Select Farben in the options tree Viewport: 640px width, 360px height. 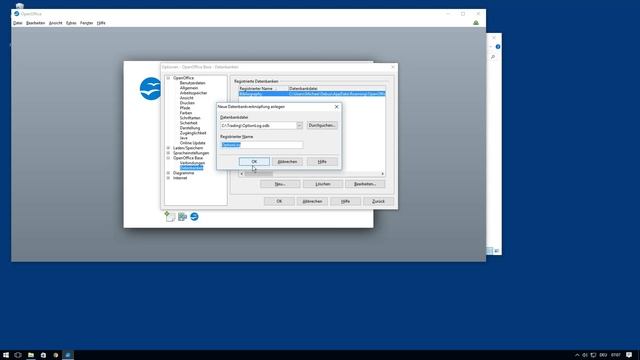click(x=186, y=113)
